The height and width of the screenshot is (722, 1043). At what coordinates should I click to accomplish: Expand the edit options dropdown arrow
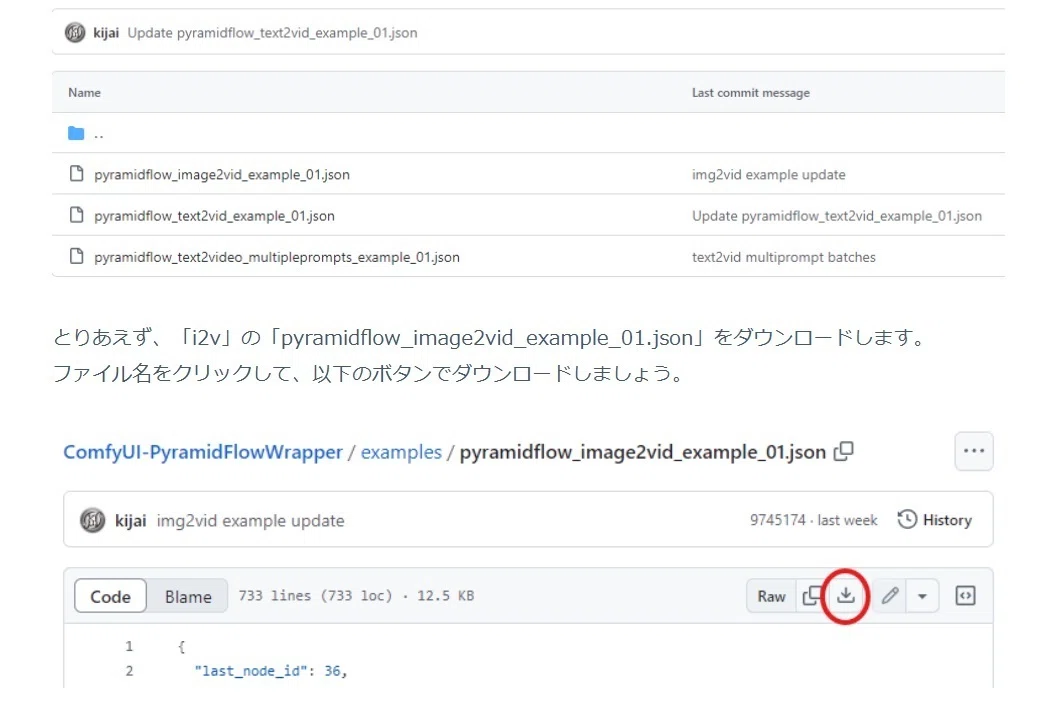click(922, 596)
